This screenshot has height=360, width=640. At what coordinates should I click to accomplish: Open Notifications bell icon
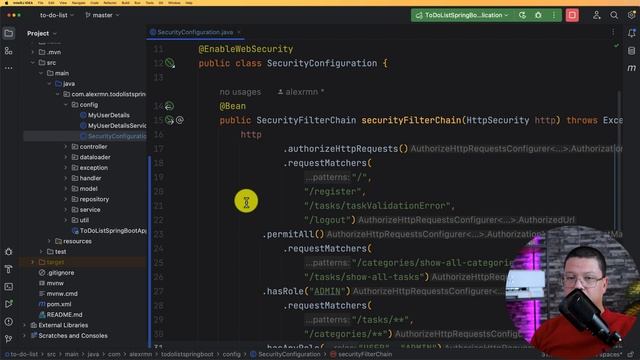pyautogui.click(x=631, y=33)
